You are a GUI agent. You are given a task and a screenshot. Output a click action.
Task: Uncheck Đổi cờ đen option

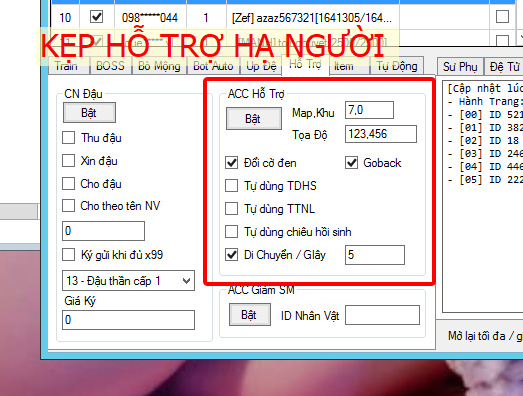coord(231,163)
